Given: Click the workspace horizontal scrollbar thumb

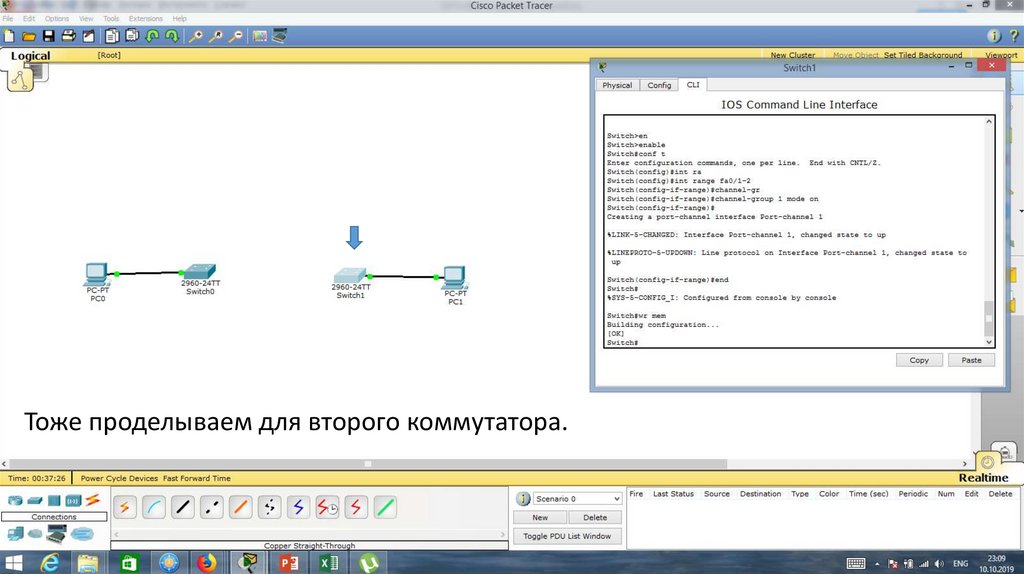Looking at the screenshot, I should [368, 464].
